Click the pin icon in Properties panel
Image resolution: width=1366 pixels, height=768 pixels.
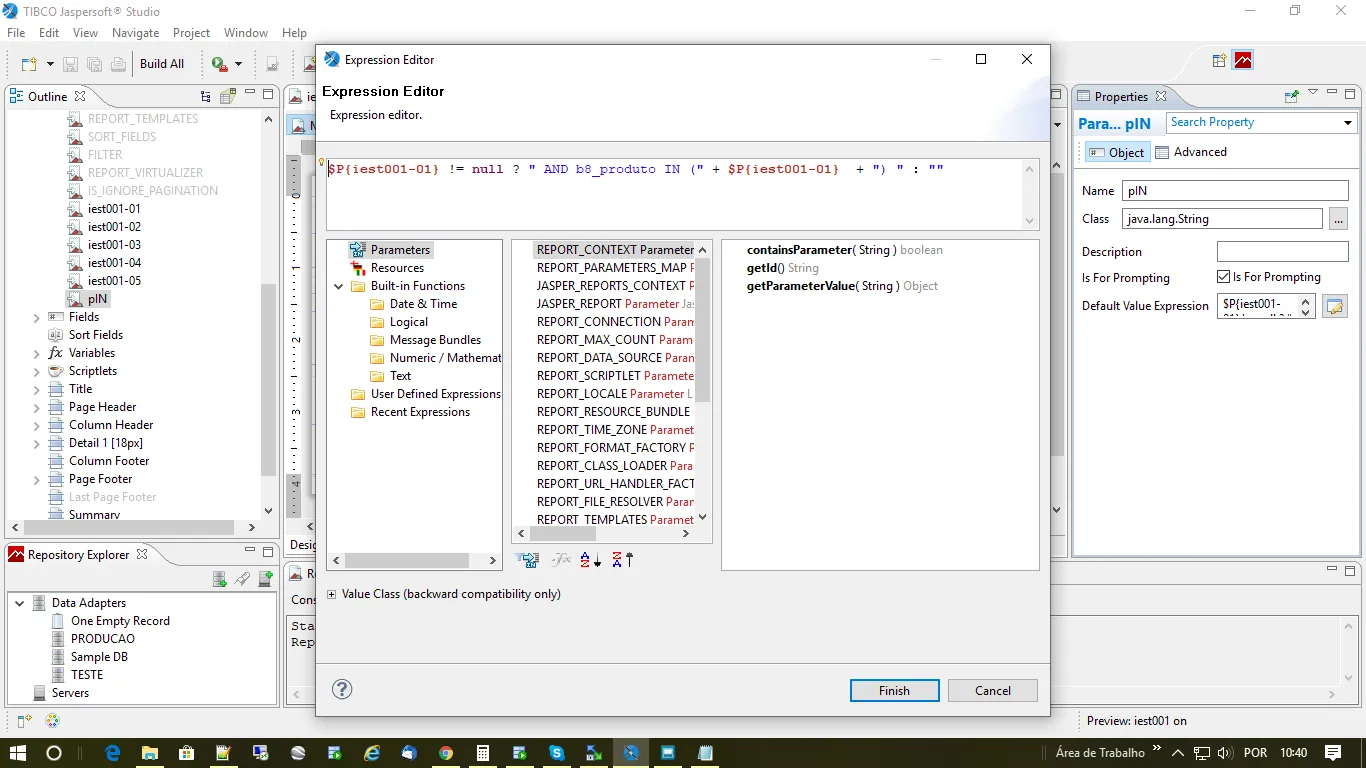point(1291,97)
